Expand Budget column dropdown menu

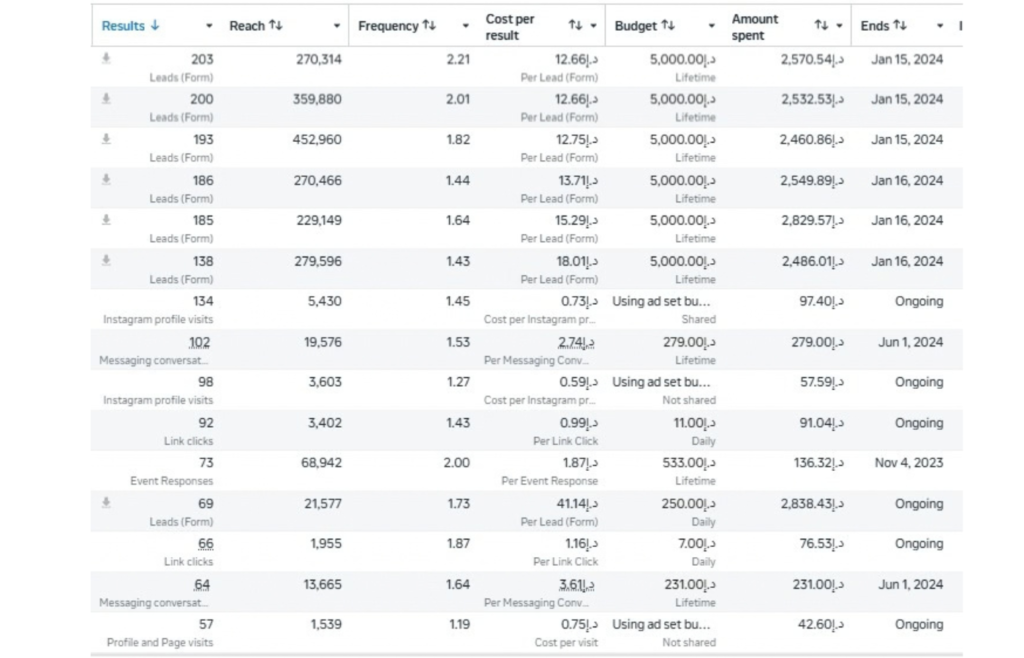point(711,26)
